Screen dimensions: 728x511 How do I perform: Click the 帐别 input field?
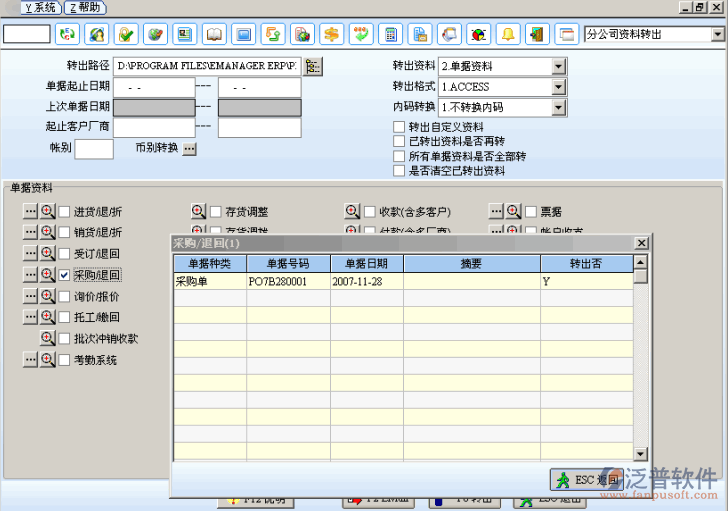tap(94, 149)
